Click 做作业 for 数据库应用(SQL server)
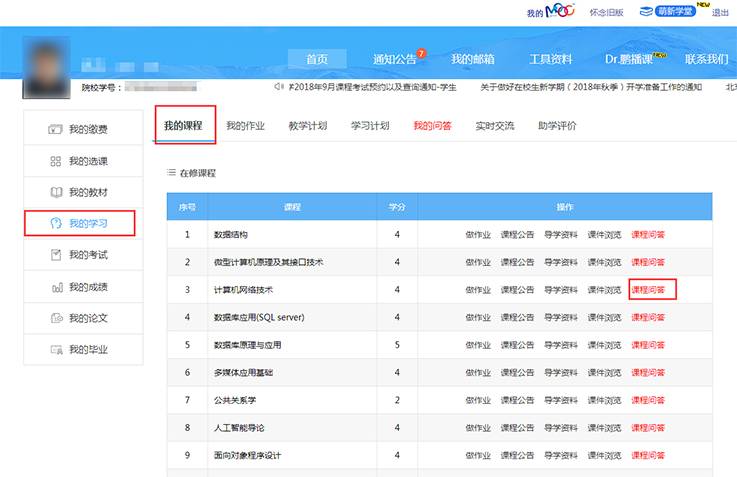The height and width of the screenshot is (477, 737). pyautogui.click(x=478, y=317)
